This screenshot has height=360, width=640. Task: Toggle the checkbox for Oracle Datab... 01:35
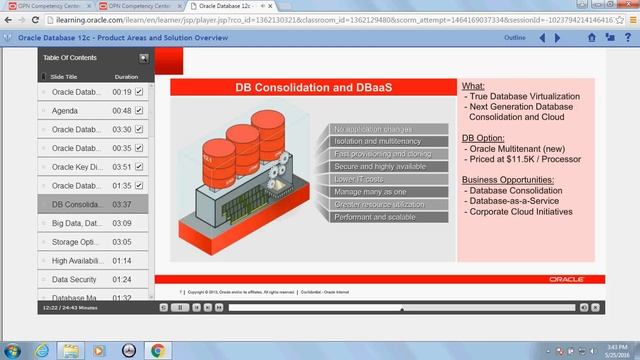coord(139,185)
